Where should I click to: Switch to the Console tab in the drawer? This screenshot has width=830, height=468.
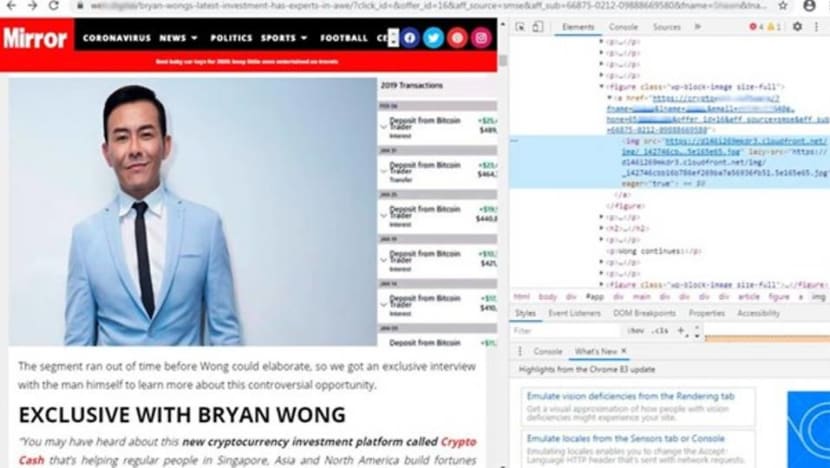click(547, 351)
